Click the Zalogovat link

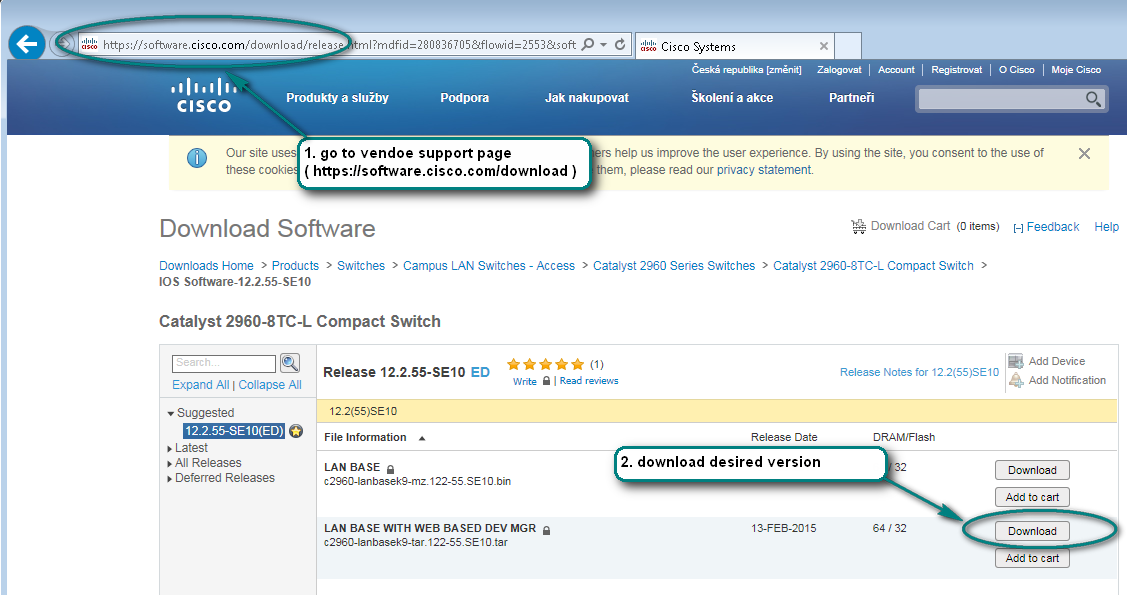pos(839,70)
